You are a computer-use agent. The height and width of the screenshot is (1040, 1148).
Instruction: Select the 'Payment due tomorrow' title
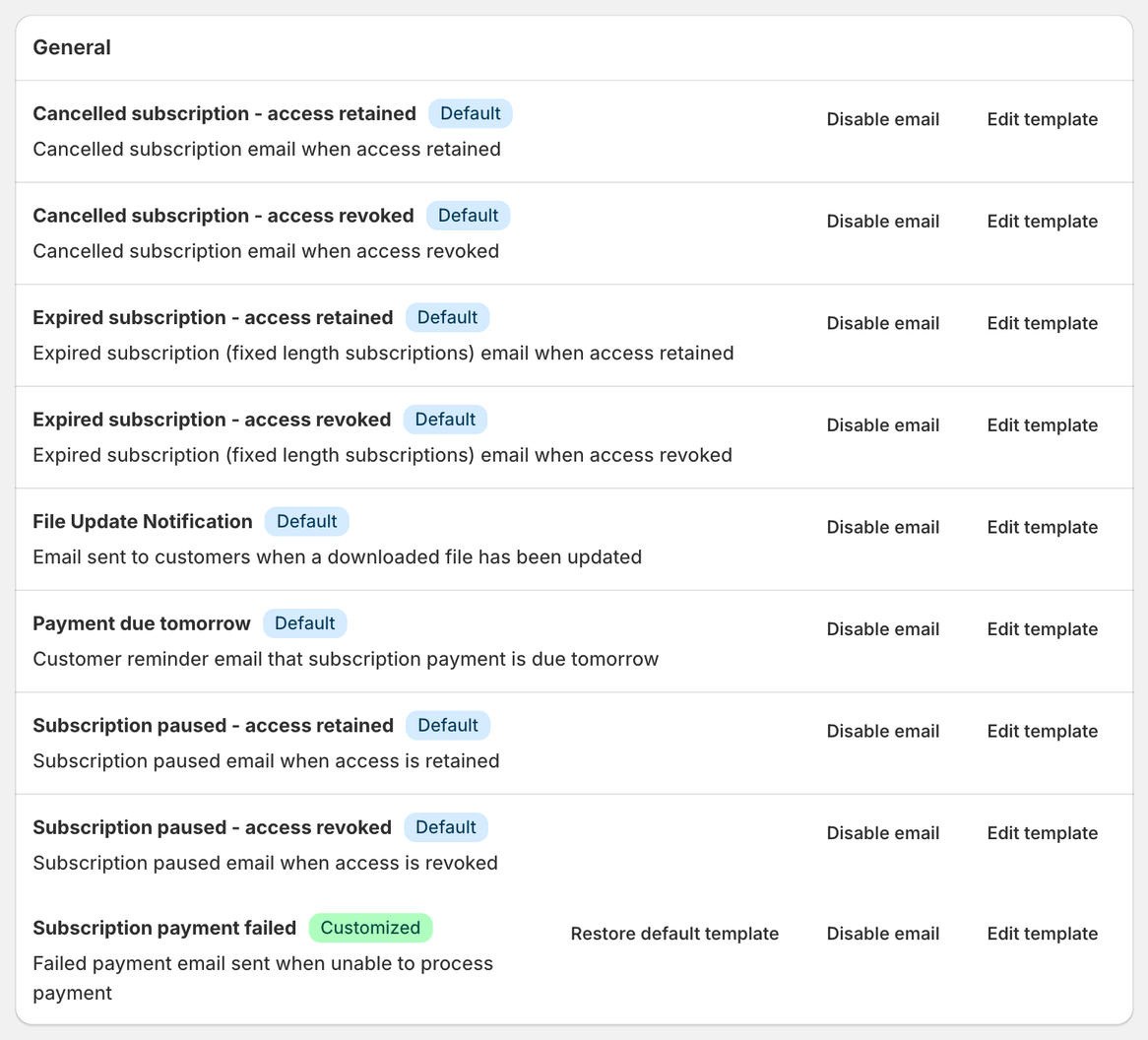coord(142,623)
